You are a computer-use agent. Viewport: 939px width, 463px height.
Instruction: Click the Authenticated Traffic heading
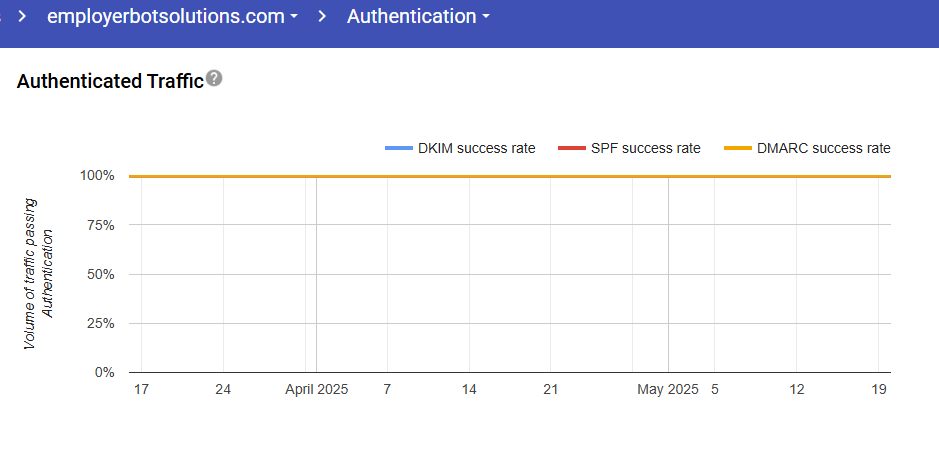click(110, 81)
